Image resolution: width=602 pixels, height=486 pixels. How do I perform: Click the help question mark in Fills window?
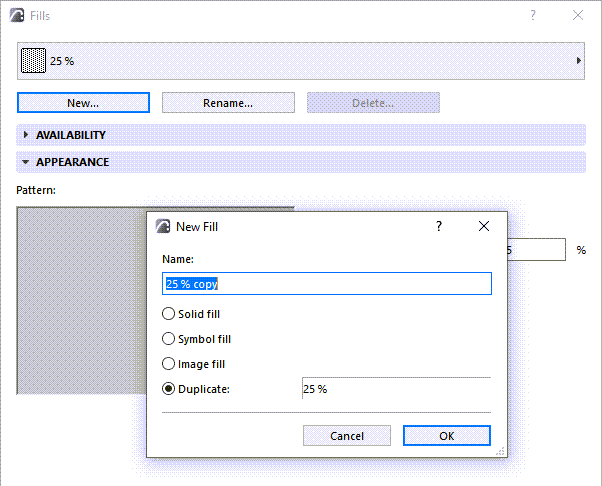[533, 16]
